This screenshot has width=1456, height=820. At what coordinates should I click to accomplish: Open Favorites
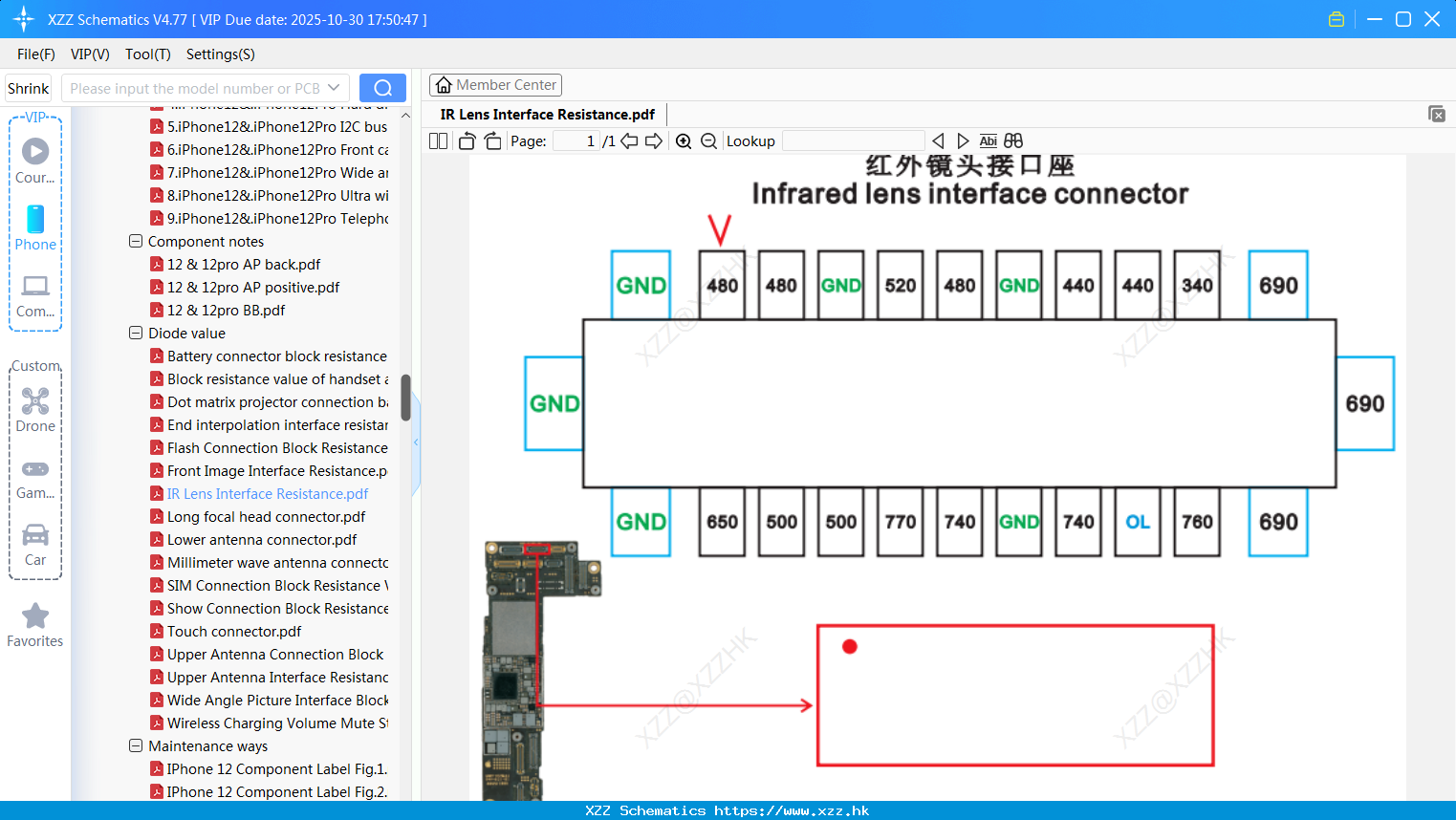coord(35,625)
